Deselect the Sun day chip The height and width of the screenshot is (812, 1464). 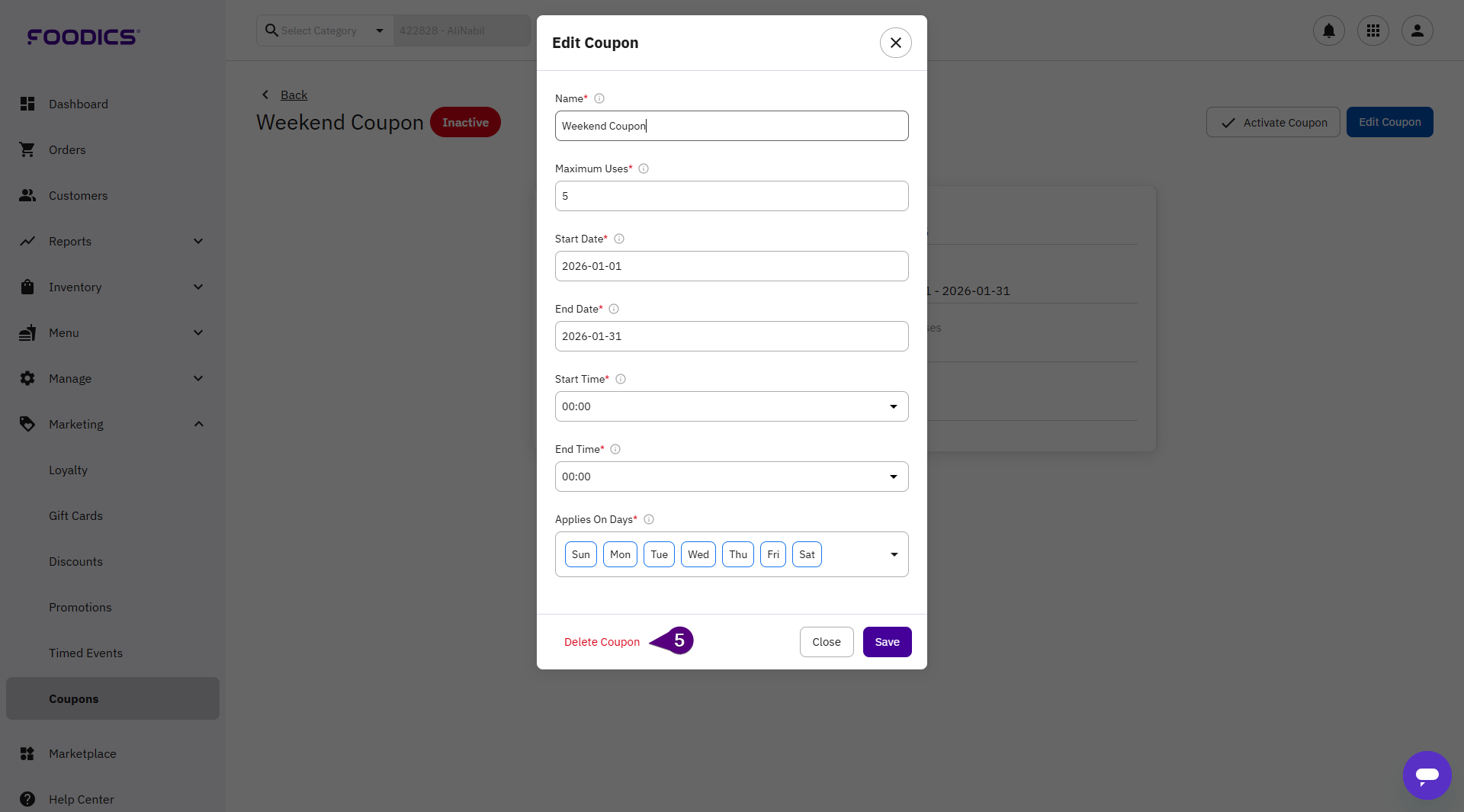coord(580,554)
